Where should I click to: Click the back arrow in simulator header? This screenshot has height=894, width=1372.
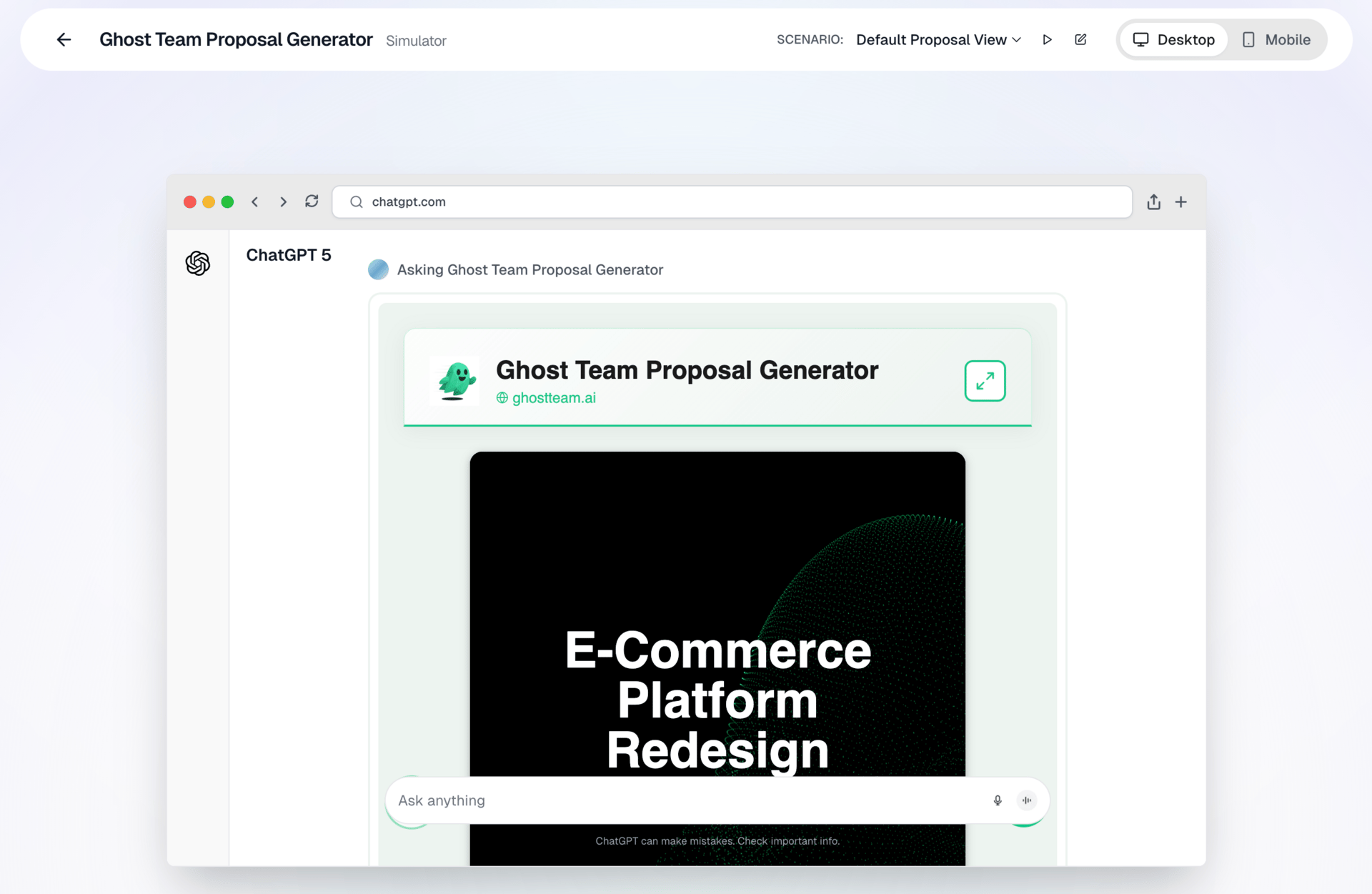(x=64, y=40)
